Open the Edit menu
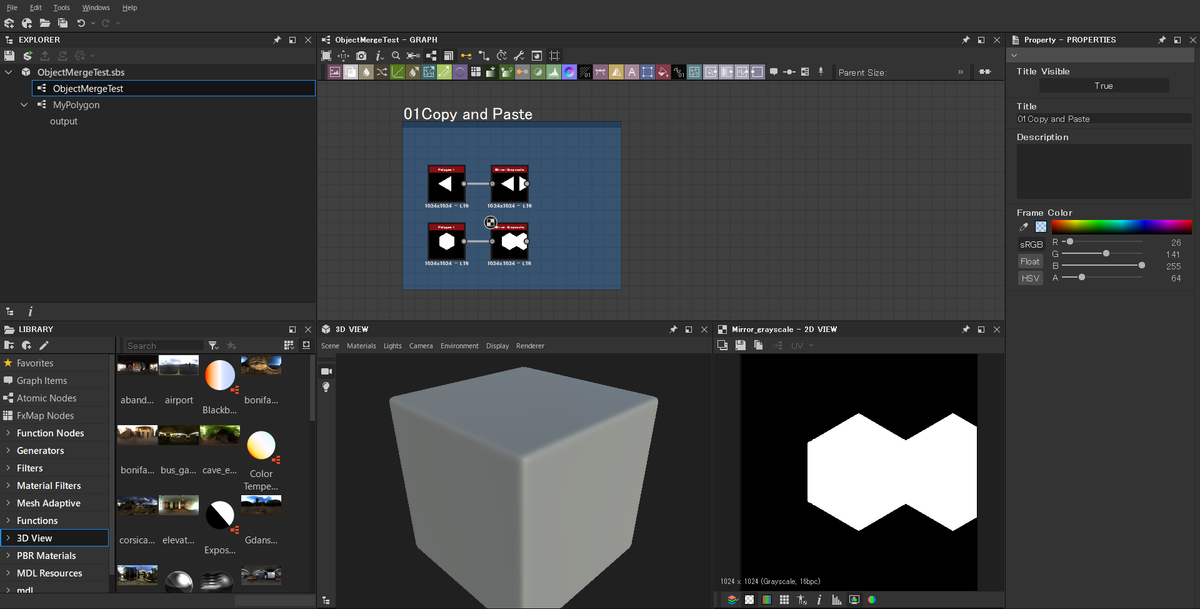 click(x=36, y=7)
